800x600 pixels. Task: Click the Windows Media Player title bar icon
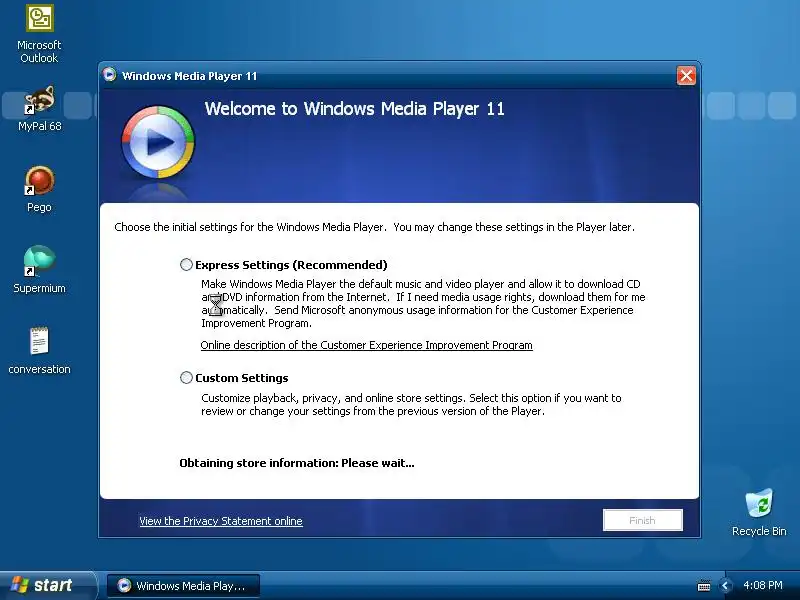pos(109,75)
